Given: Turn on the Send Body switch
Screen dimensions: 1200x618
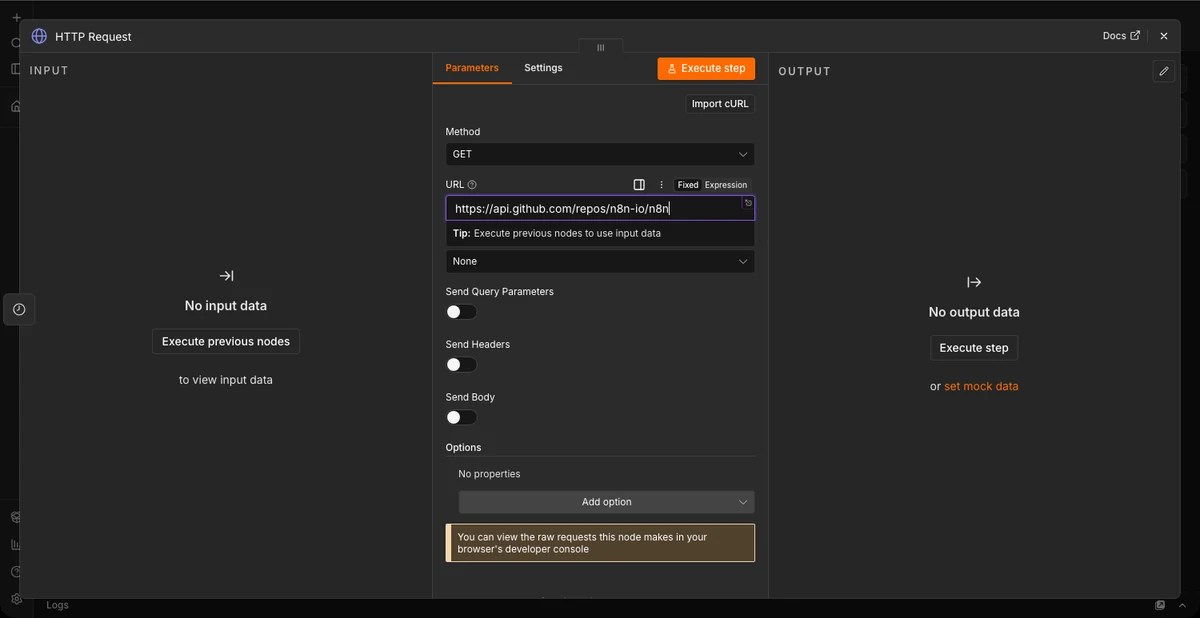Looking at the screenshot, I should pos(461,417).
